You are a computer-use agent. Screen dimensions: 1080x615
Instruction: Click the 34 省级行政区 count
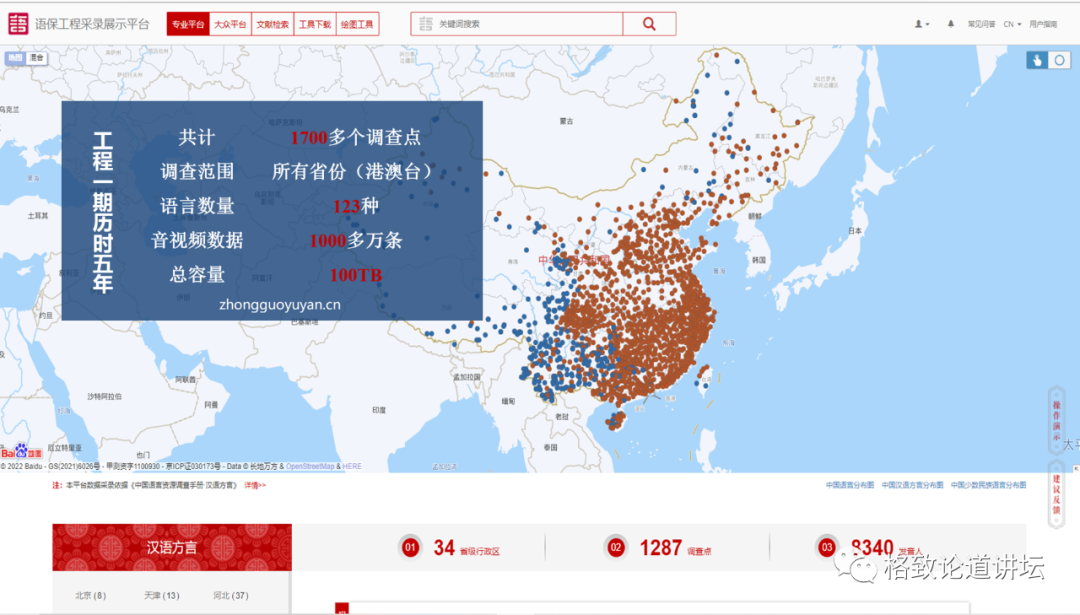pos(444,548)
